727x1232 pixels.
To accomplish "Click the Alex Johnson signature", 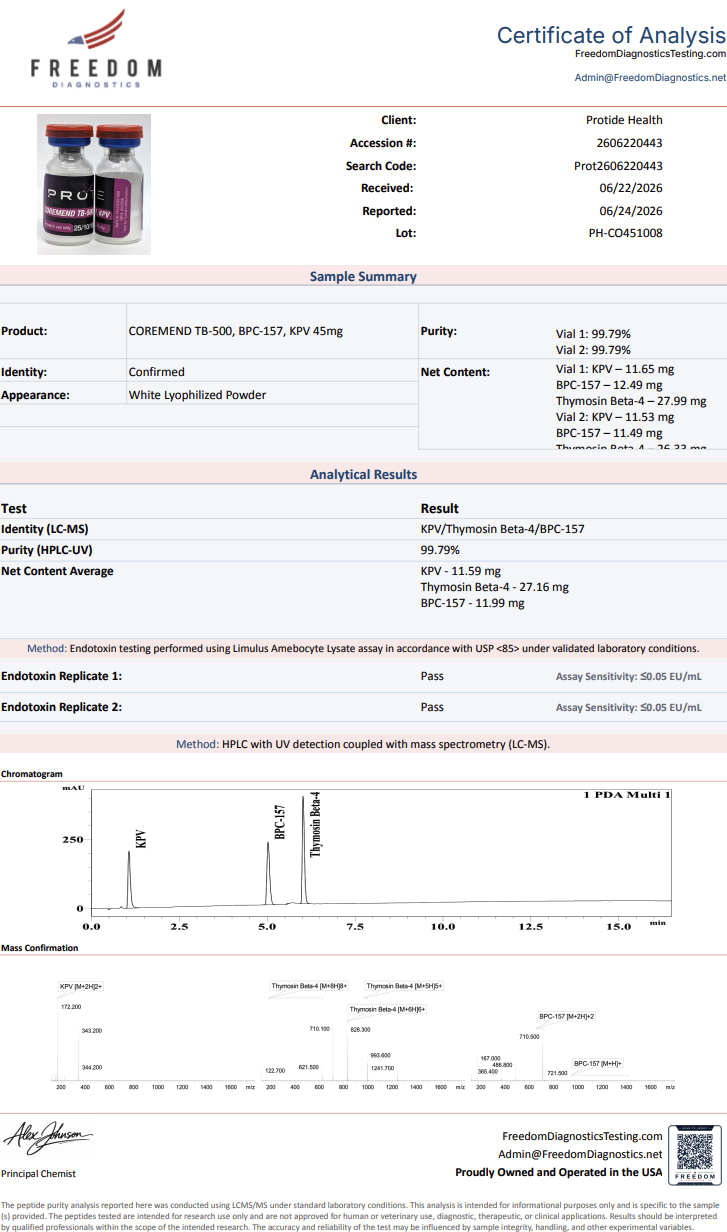I will 48,1137.
